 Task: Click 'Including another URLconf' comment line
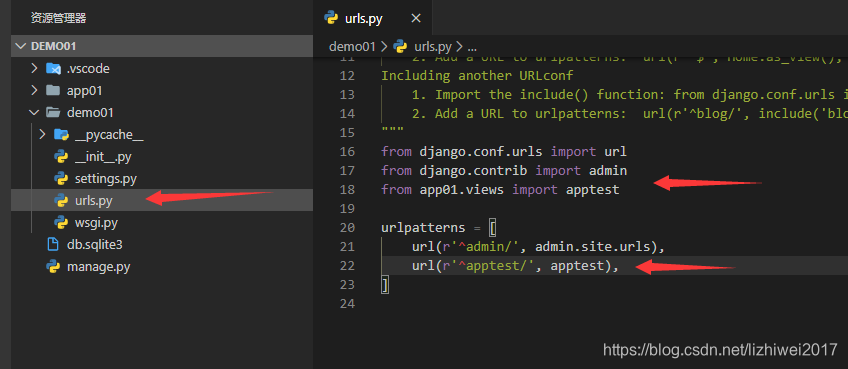[x=477, y=76]
